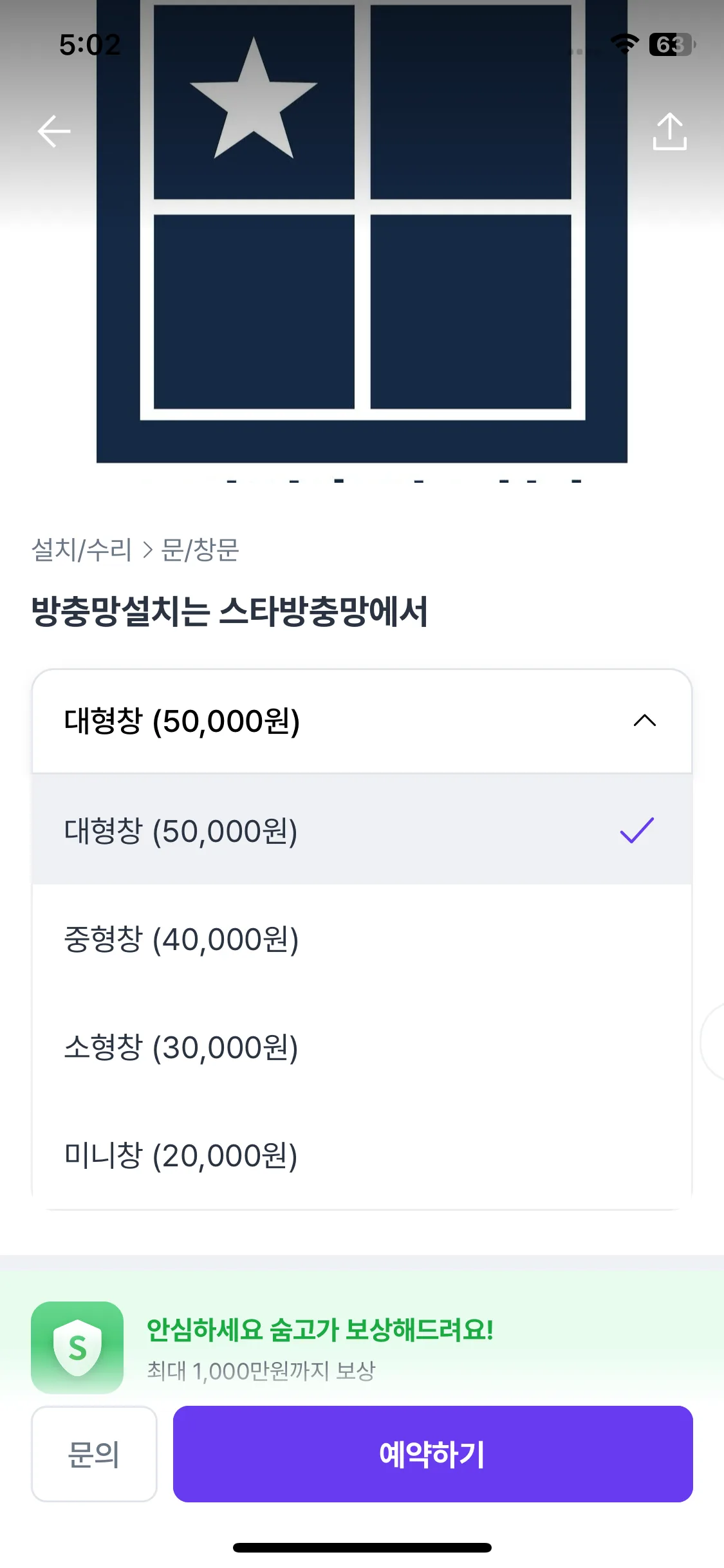
Task: Tap the breadcrumb chevron separator
Action: tap(147, 550)
